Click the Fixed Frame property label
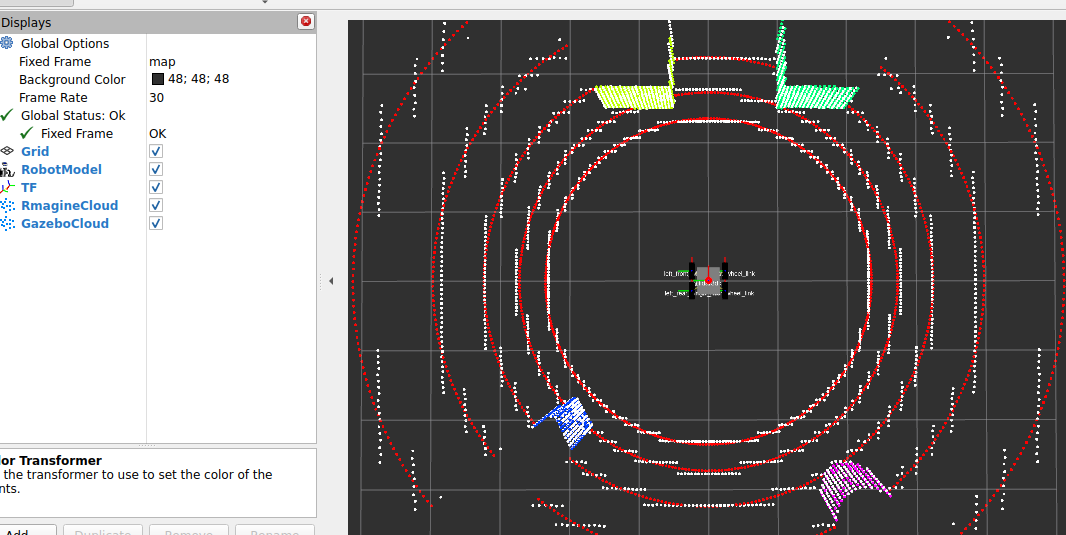 [55, 61]
